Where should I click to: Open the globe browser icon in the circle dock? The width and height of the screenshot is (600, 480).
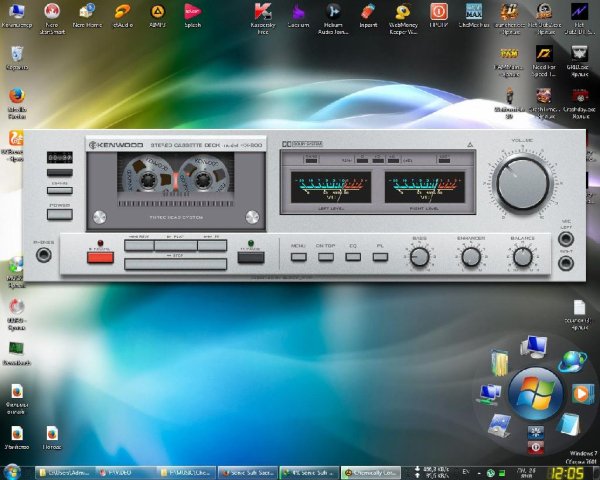572,361
